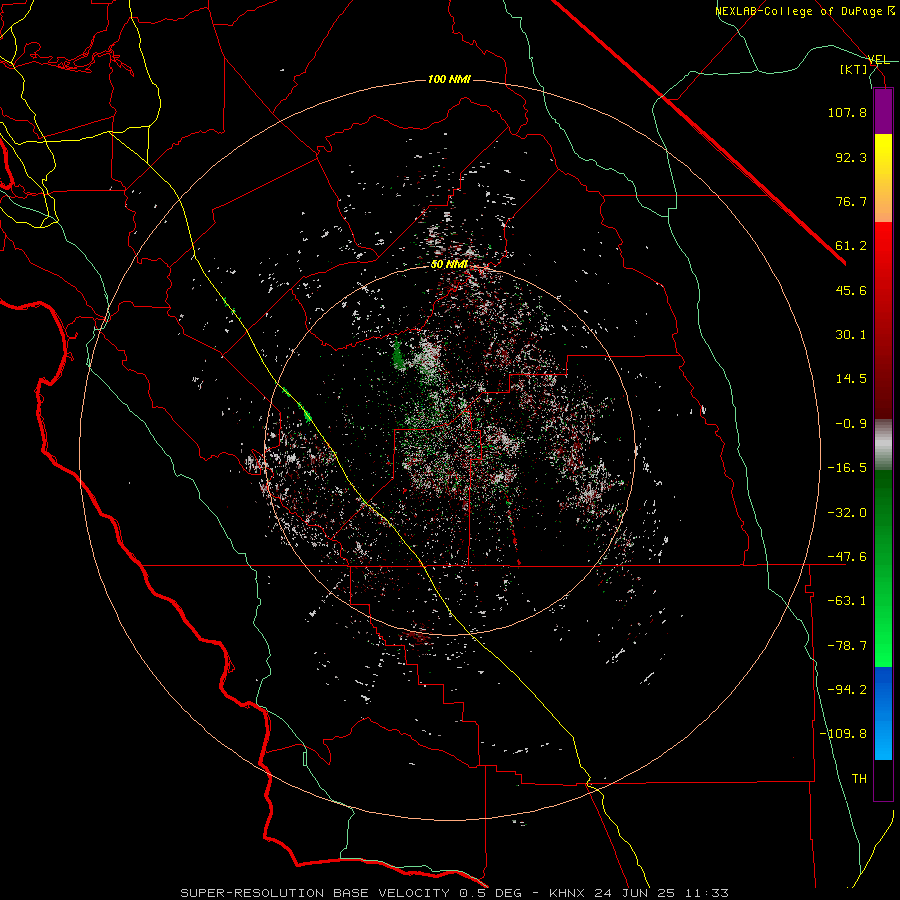Click the 50 NMI range ring label
Image resolution: width=900 pixels, height=900 pixels.
tap(449, 265)
